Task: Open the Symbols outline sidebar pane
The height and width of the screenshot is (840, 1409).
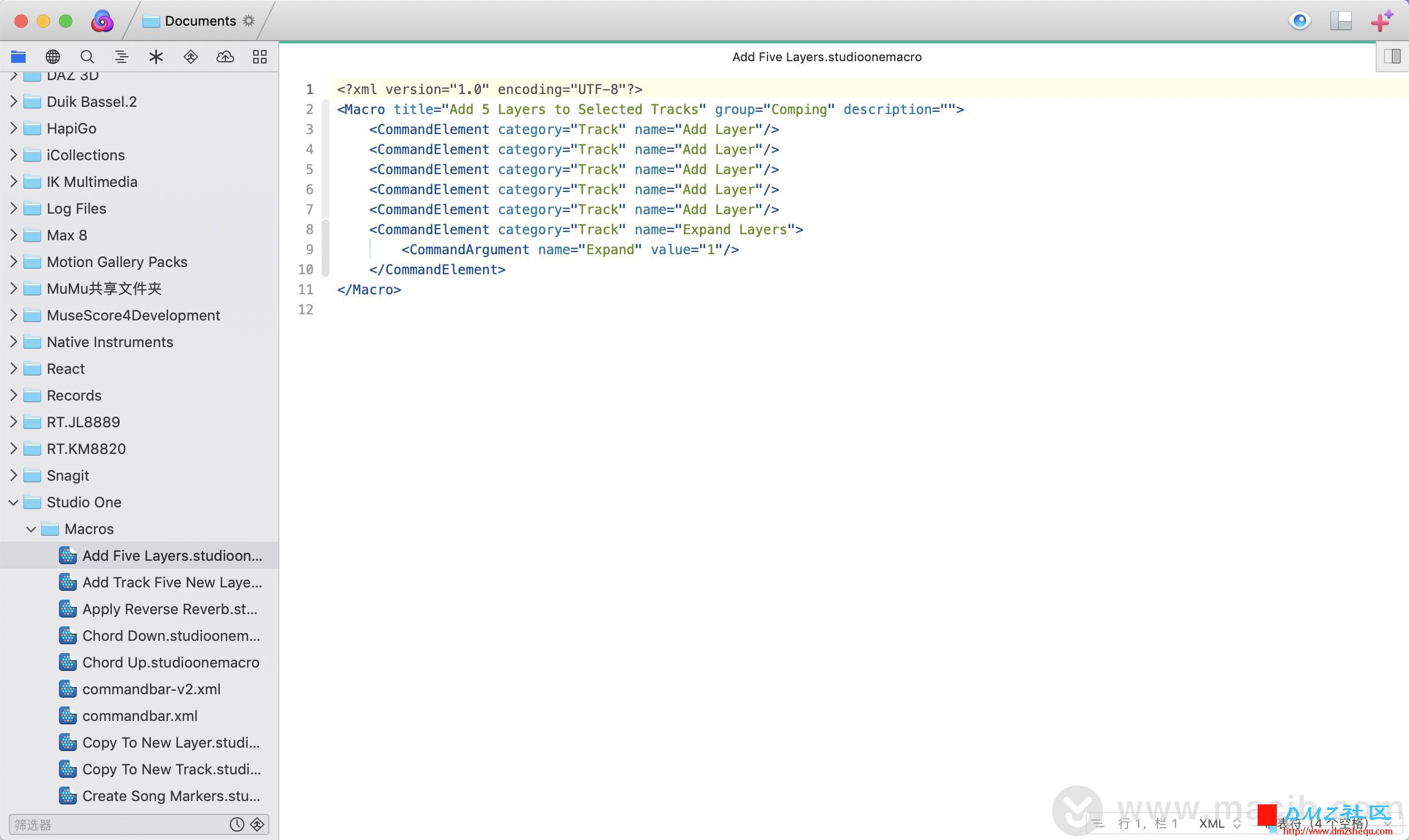Action: (121, 57)
